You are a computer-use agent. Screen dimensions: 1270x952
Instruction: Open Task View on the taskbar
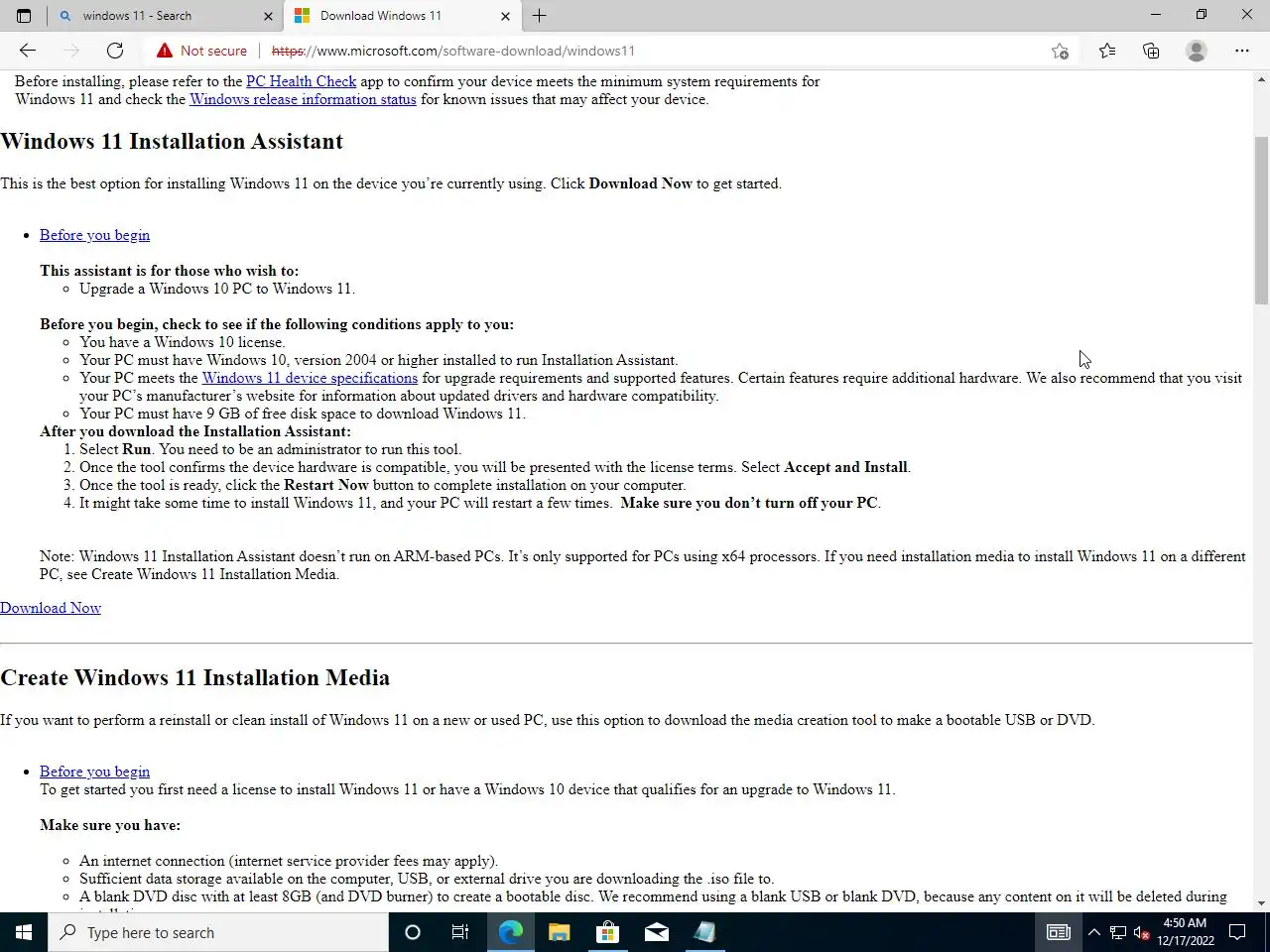[460, 932]
